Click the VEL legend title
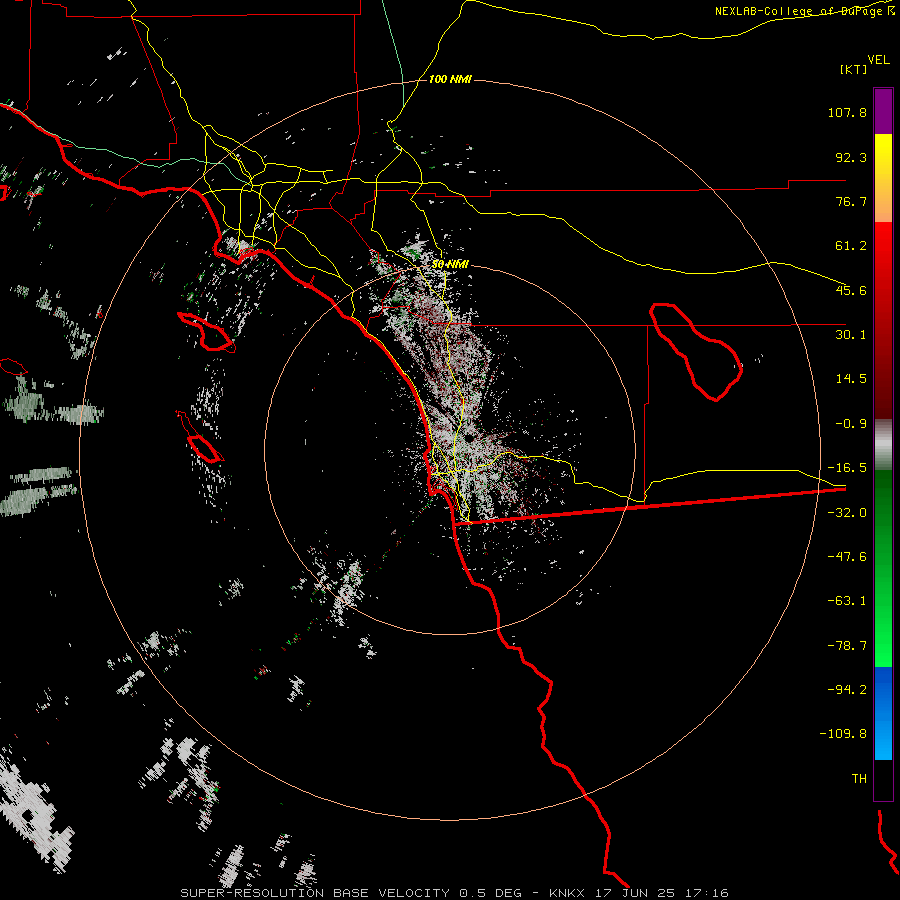The width and height of the screenshot is (900, 900). click(x=878, y=60)
